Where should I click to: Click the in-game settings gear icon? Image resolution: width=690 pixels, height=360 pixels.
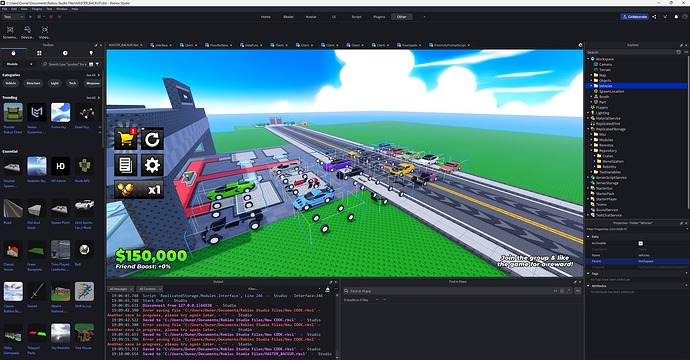click(152, 165)
